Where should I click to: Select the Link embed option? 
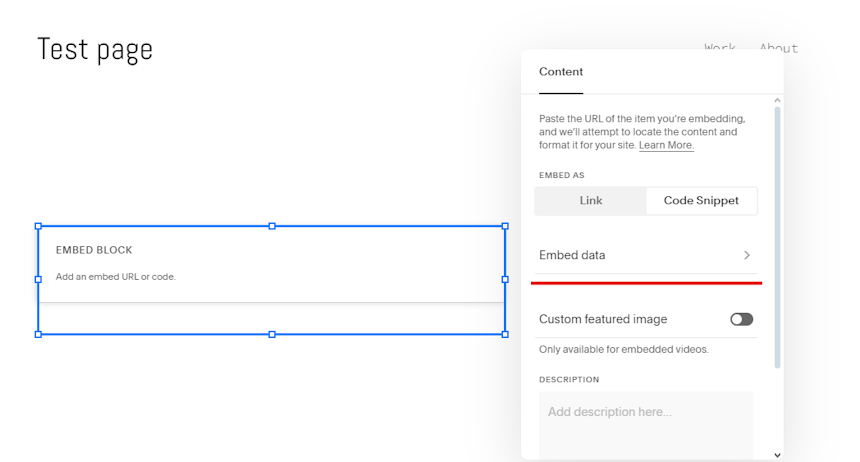click(x=591, y=201)
